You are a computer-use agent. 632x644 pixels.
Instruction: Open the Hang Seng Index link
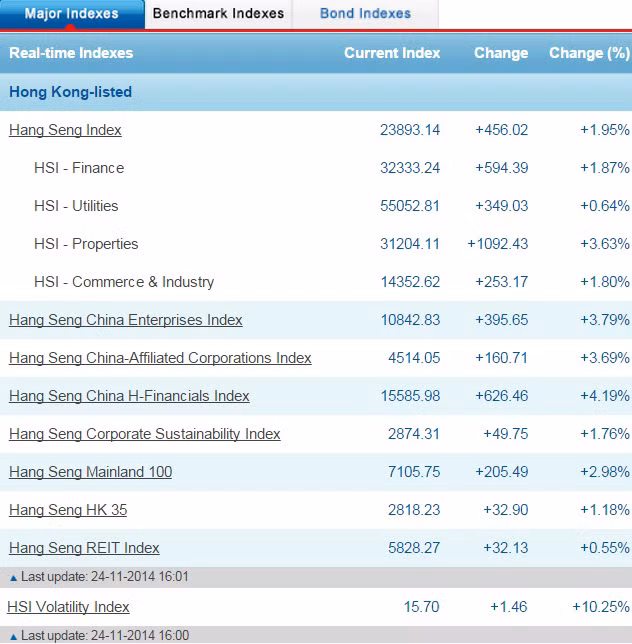[65, 130]
